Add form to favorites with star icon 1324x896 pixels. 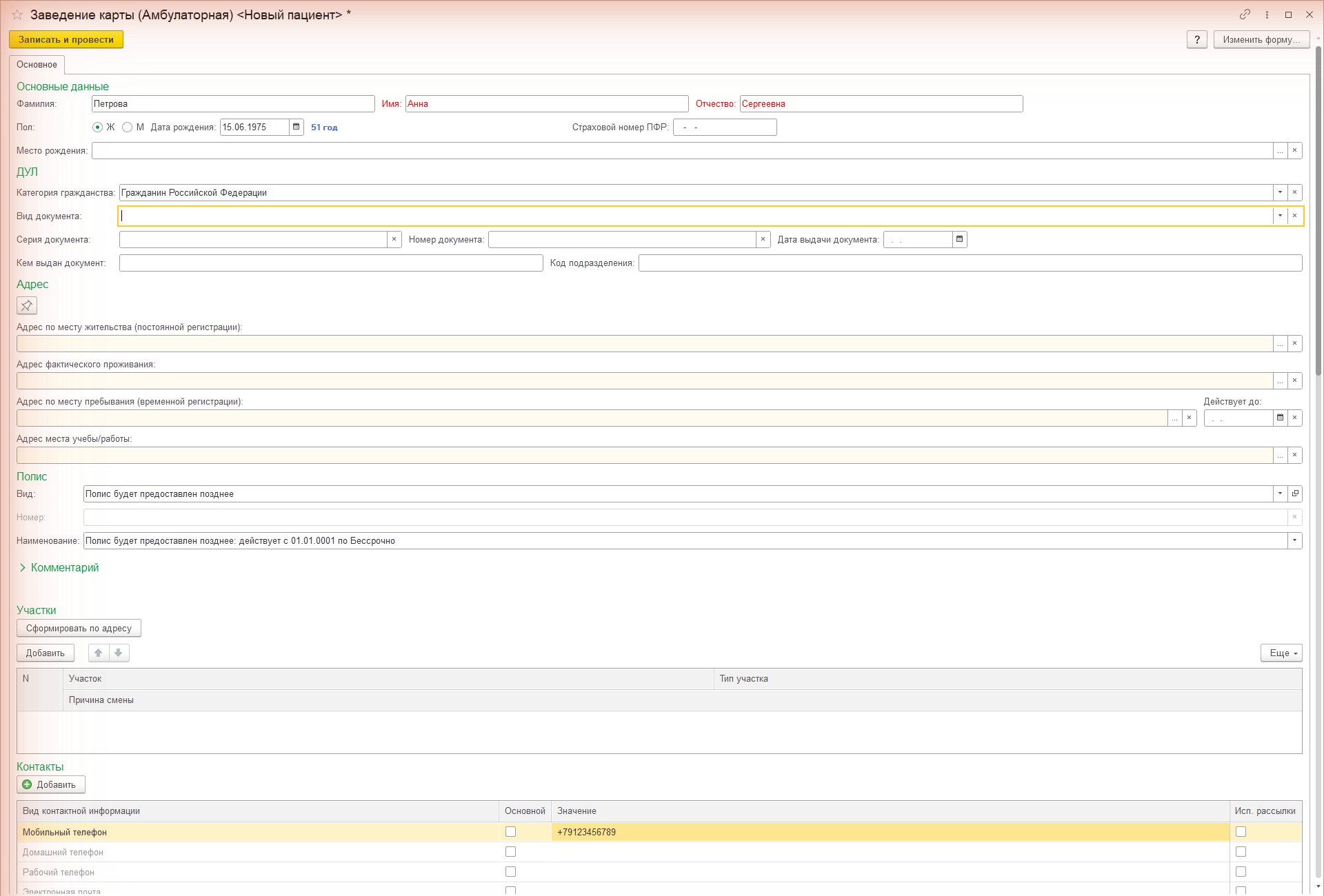pos(17,14)
